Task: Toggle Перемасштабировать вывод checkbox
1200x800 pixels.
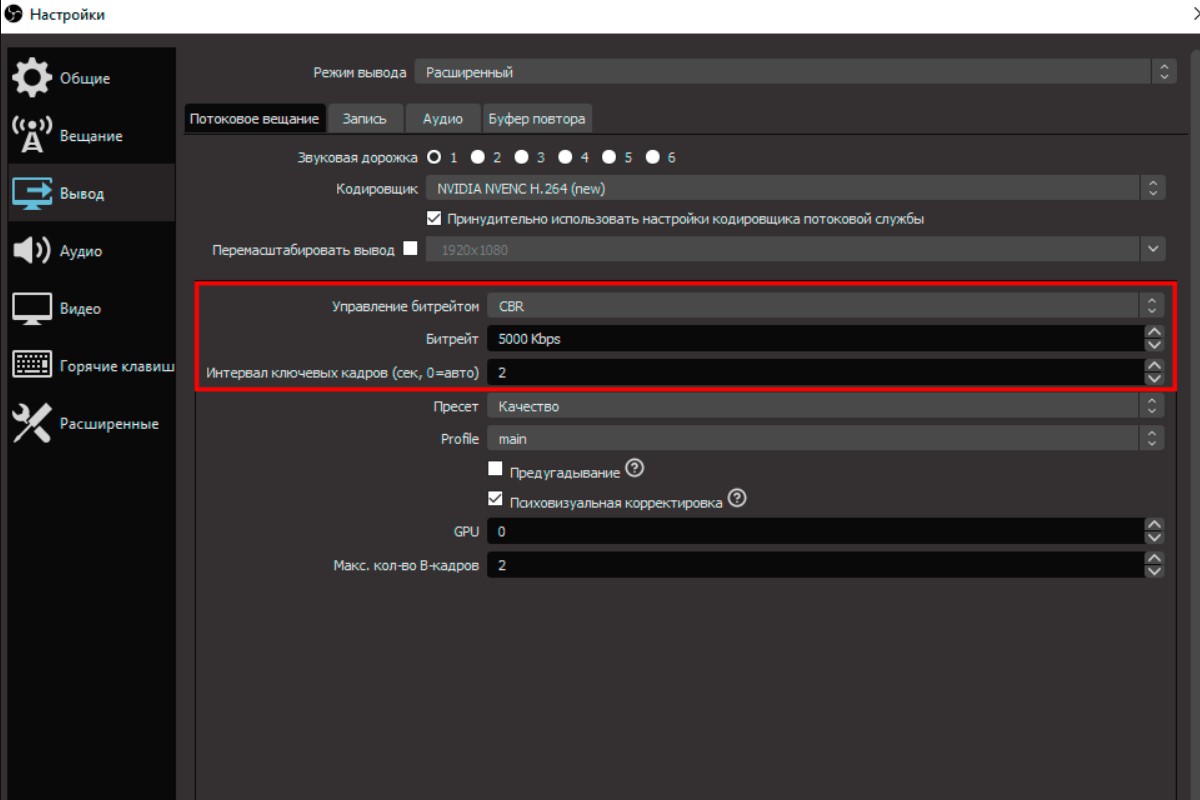Action: tap(410, 249)
